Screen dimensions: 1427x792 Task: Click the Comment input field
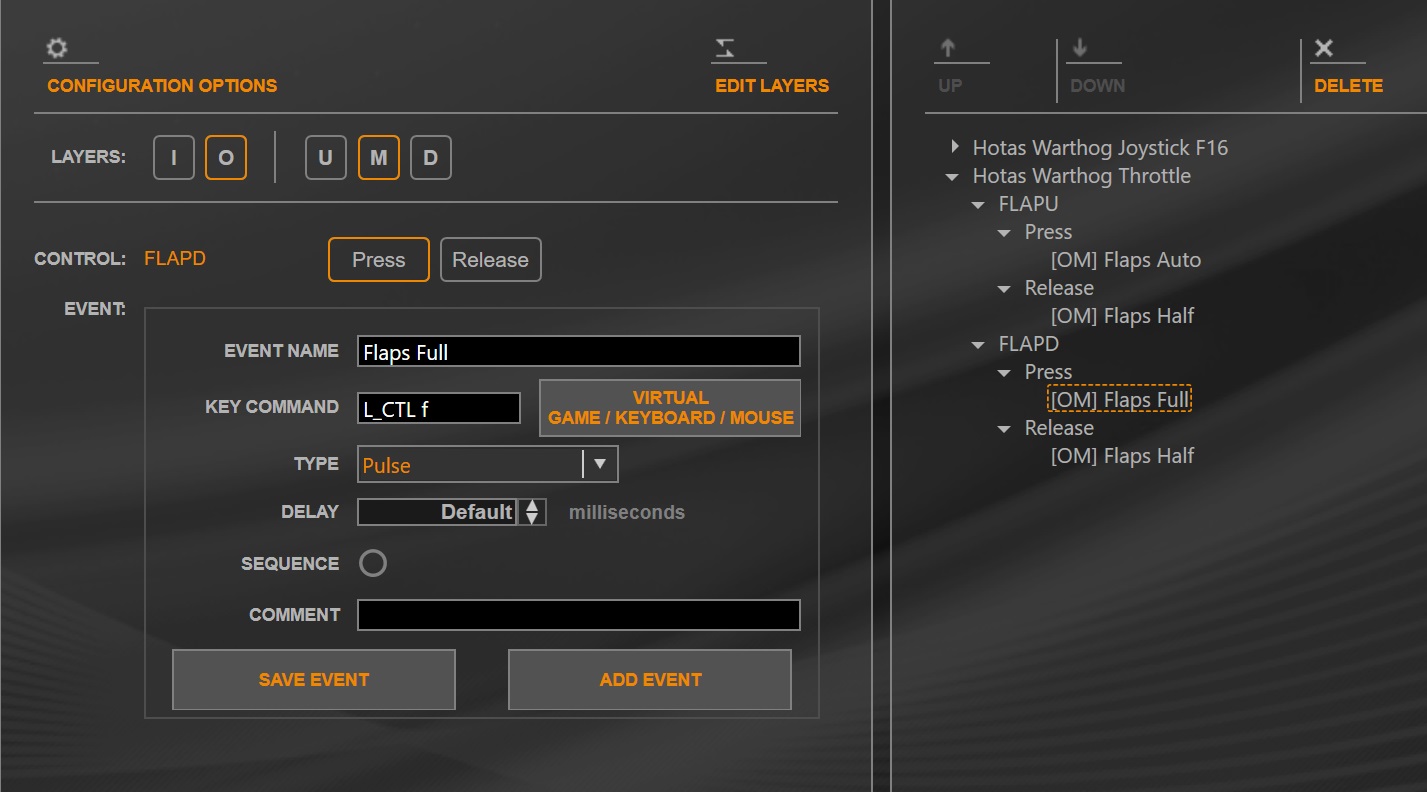[x=579, y=615]
